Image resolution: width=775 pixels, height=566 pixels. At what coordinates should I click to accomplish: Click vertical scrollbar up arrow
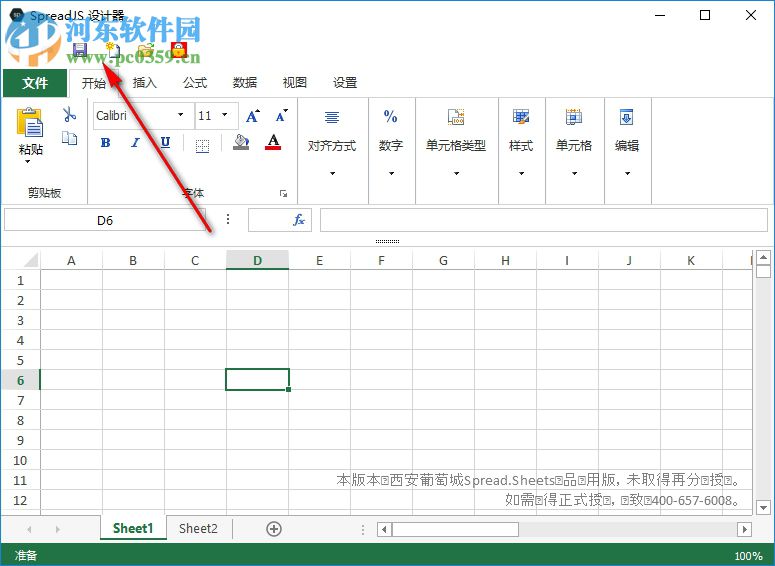[763, 258]
